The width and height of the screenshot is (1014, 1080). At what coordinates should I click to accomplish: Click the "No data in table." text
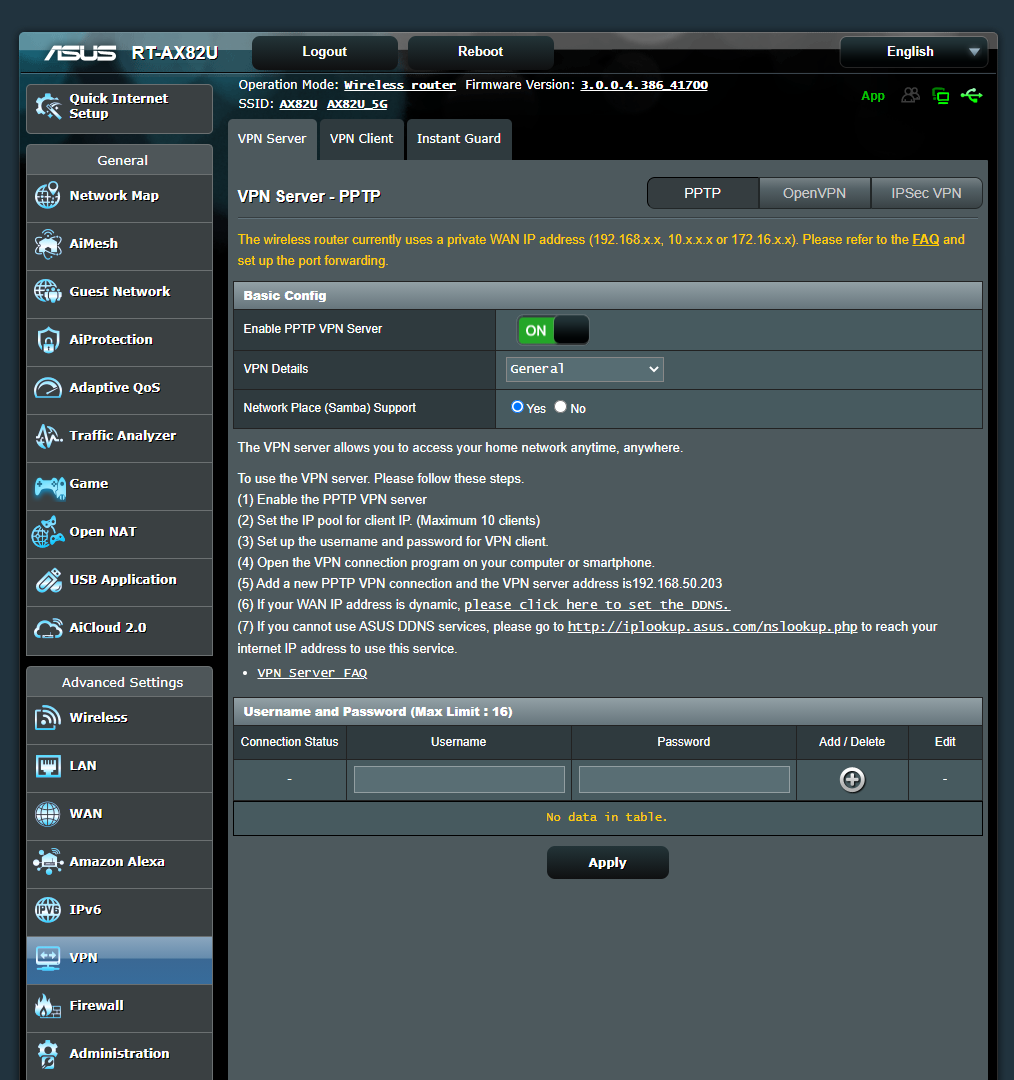(607, 817)
